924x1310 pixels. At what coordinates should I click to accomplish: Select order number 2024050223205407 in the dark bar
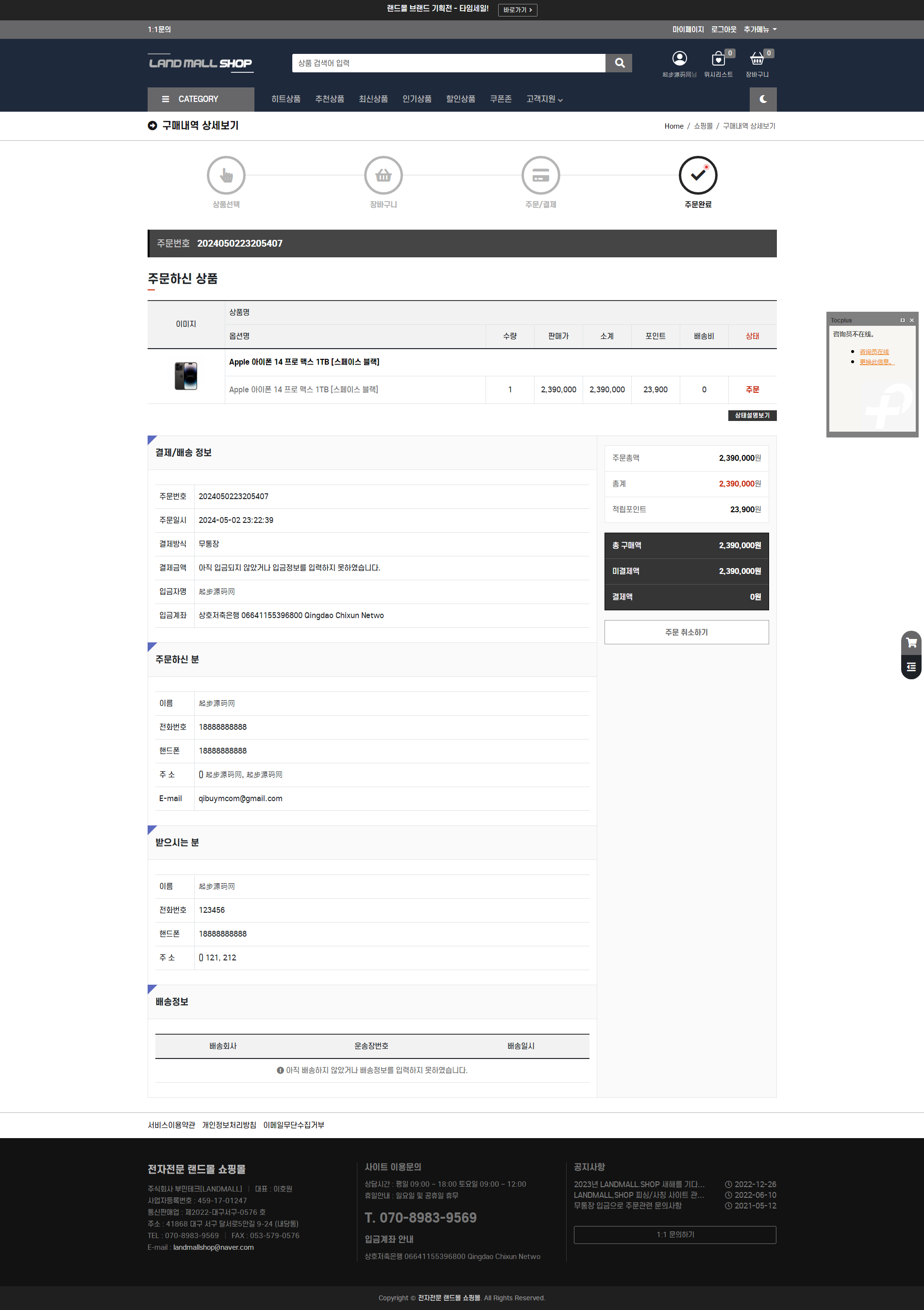tap(240, 244)
